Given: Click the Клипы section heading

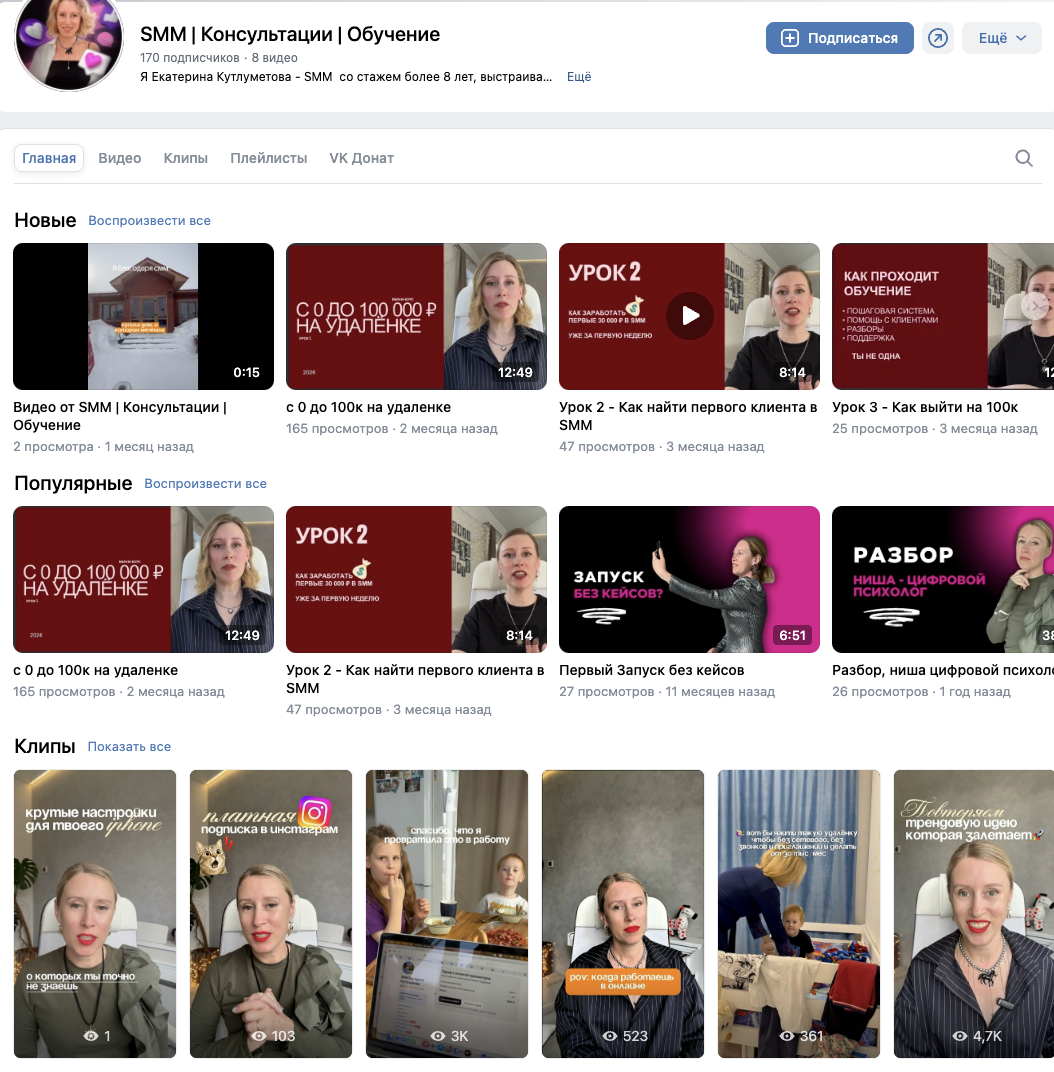Looking at the screenshot, I should (44, 746).
